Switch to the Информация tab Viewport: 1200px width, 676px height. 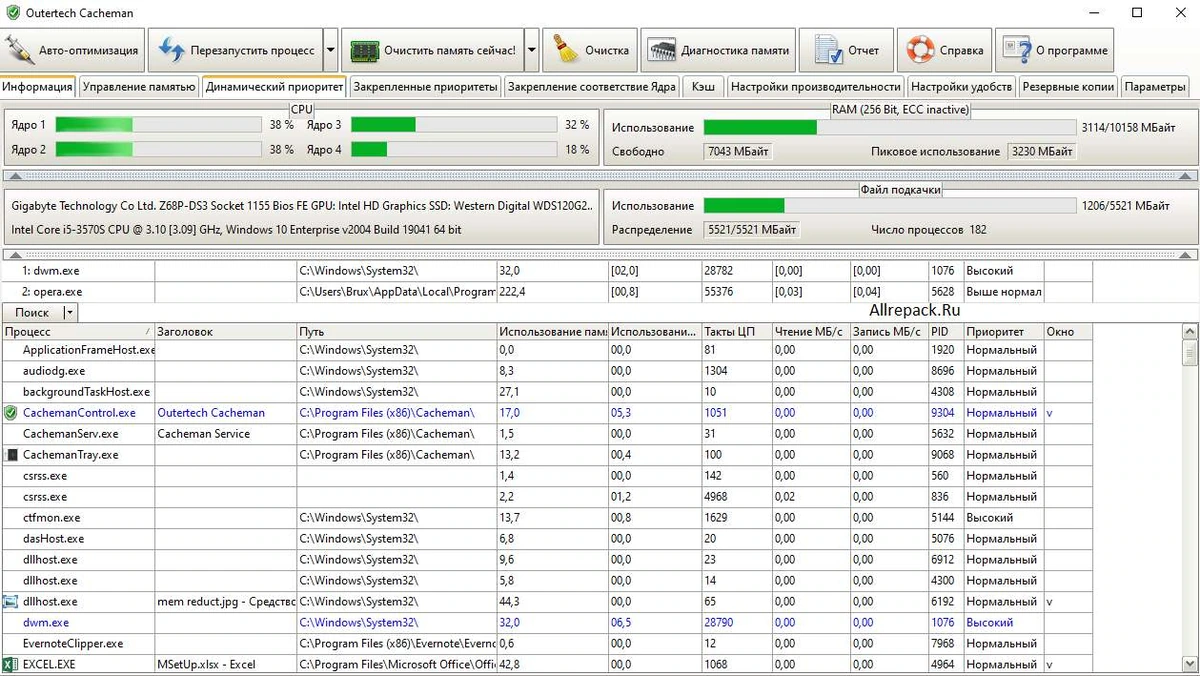(38, 87)
